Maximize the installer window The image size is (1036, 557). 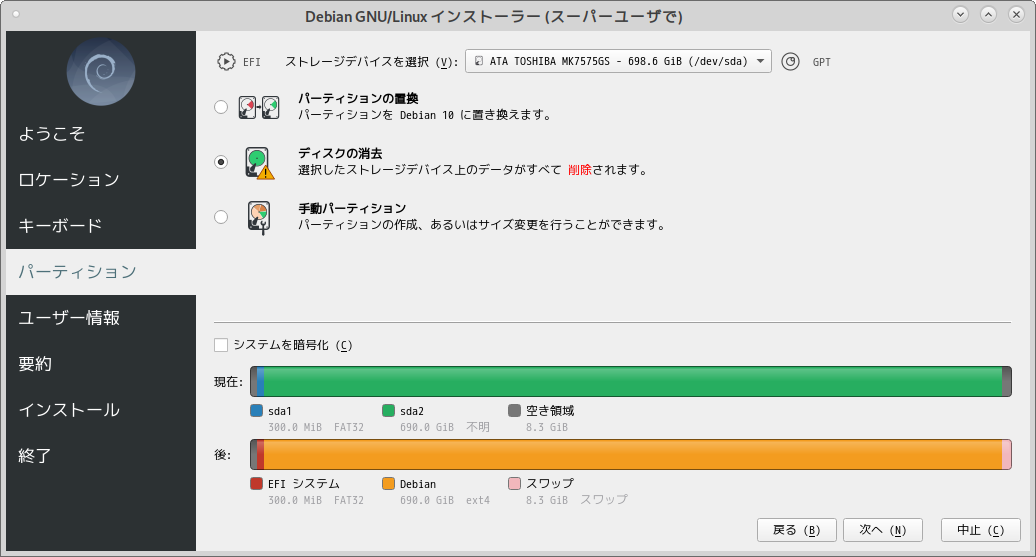(988, 14)
